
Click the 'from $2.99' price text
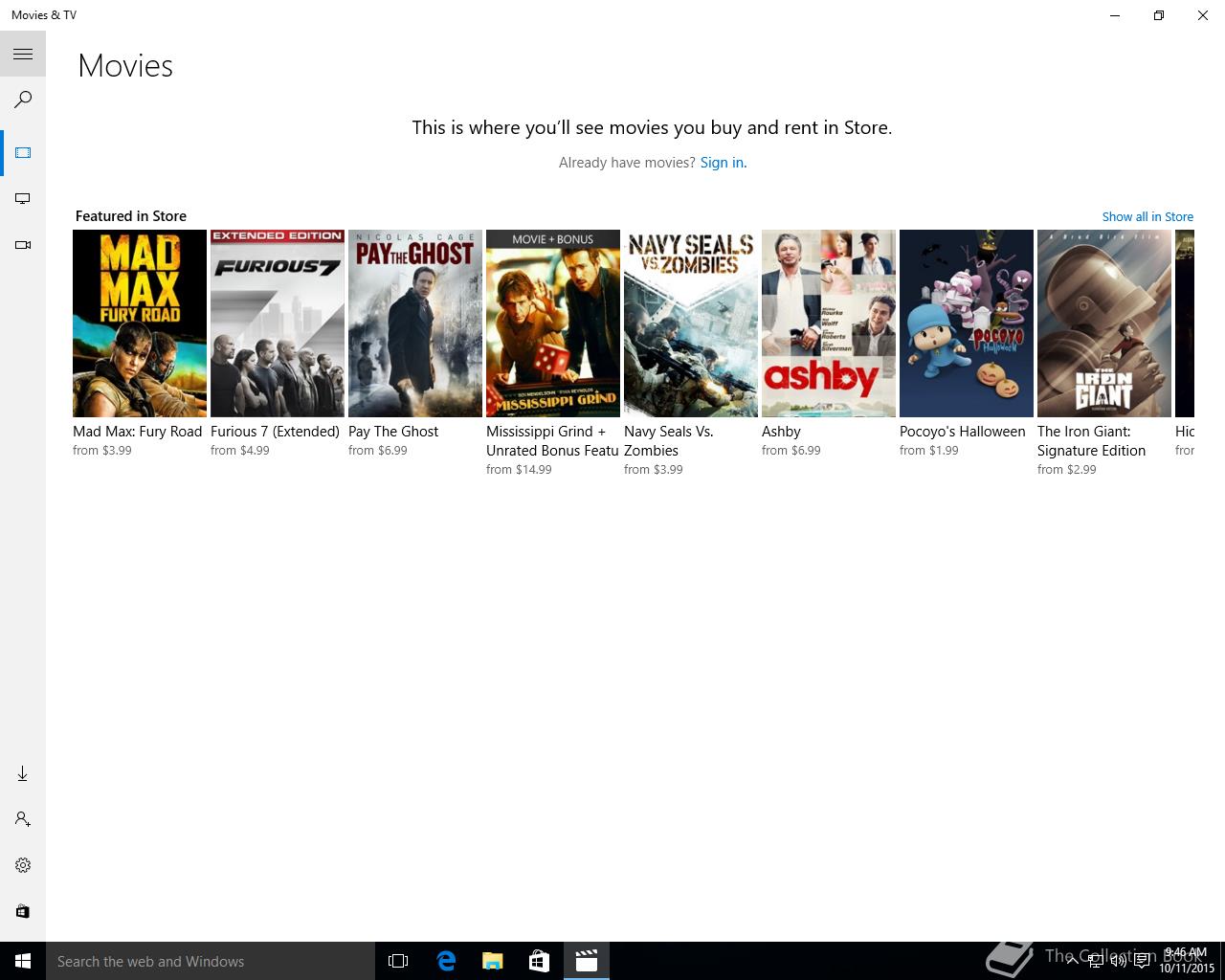pyautogui.click(x=1066, y=470)
